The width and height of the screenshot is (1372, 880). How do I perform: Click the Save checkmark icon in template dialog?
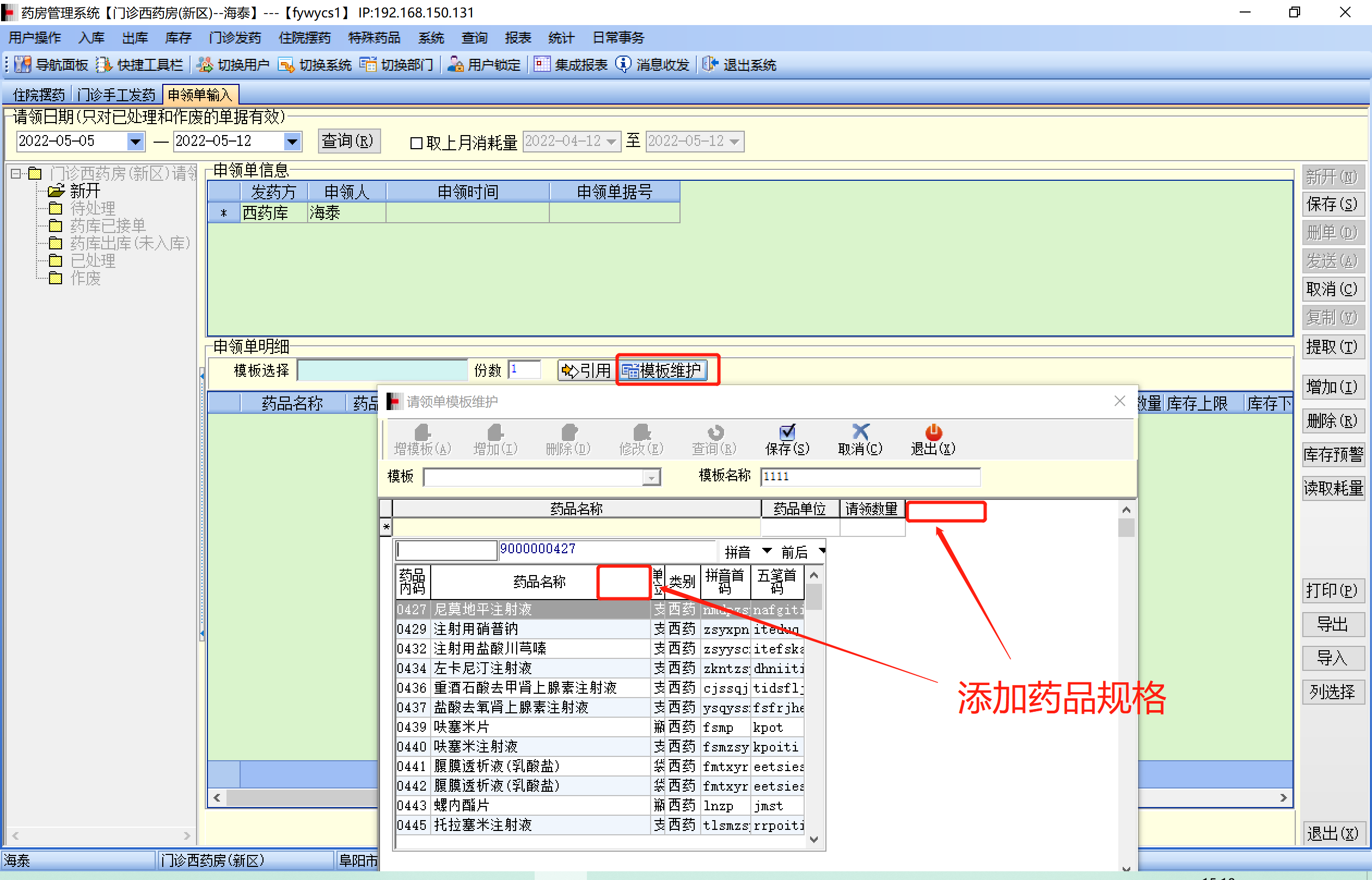tap(787, 431)
